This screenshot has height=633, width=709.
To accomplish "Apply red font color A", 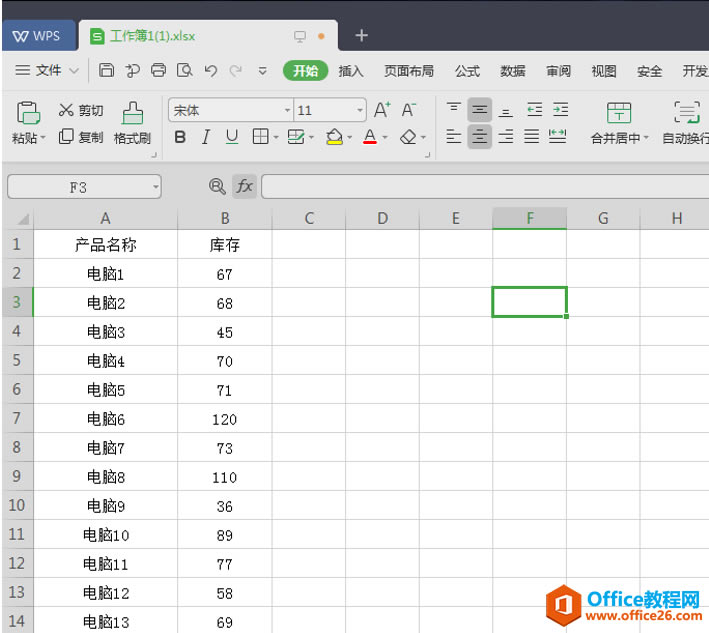I will (370, 137).
